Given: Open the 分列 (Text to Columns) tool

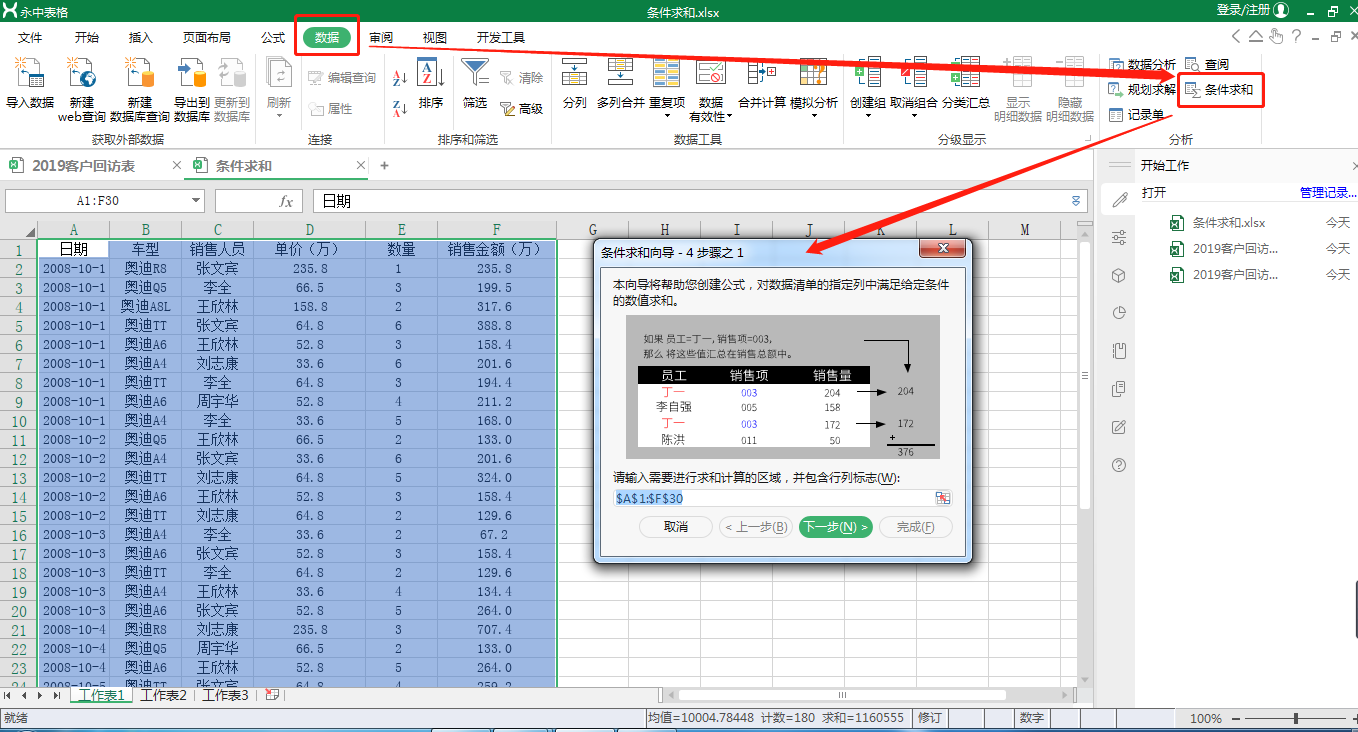Looking at the screenshot, I should [574, 85].
